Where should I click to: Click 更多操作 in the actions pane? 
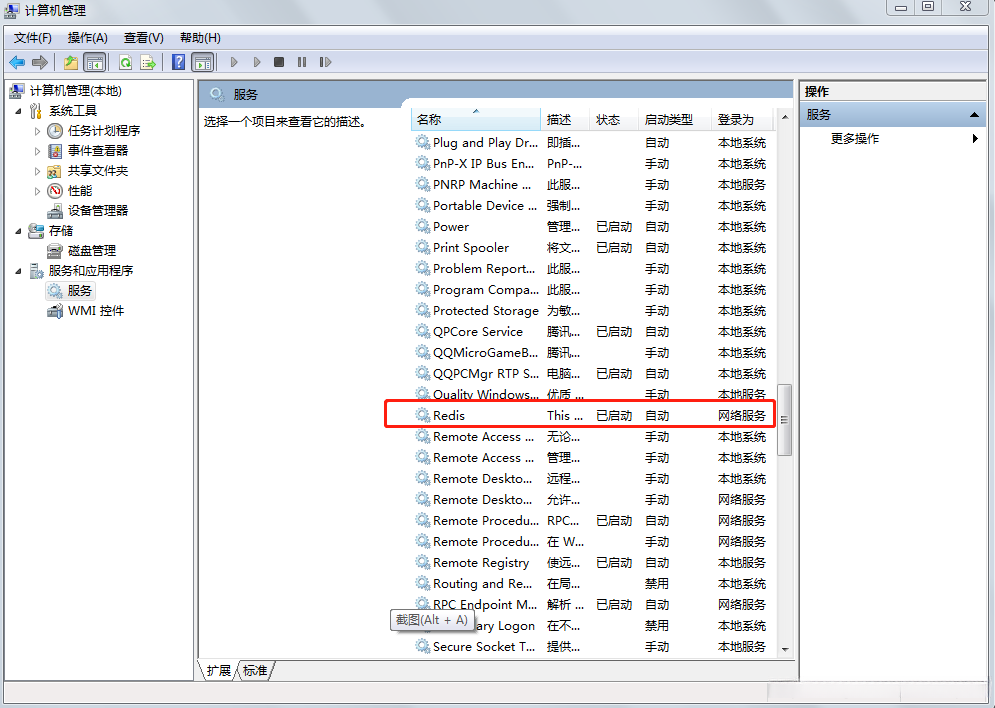855,138
